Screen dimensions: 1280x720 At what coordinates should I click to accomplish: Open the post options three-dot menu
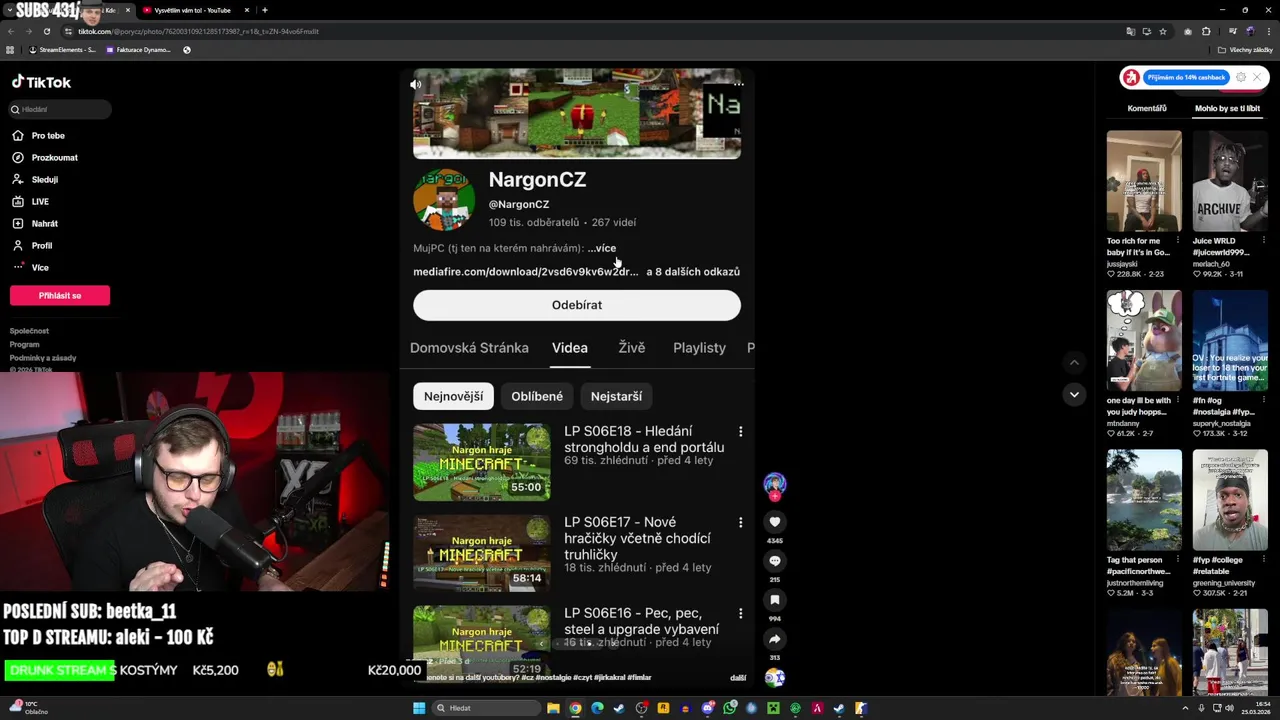click(738, 84)
